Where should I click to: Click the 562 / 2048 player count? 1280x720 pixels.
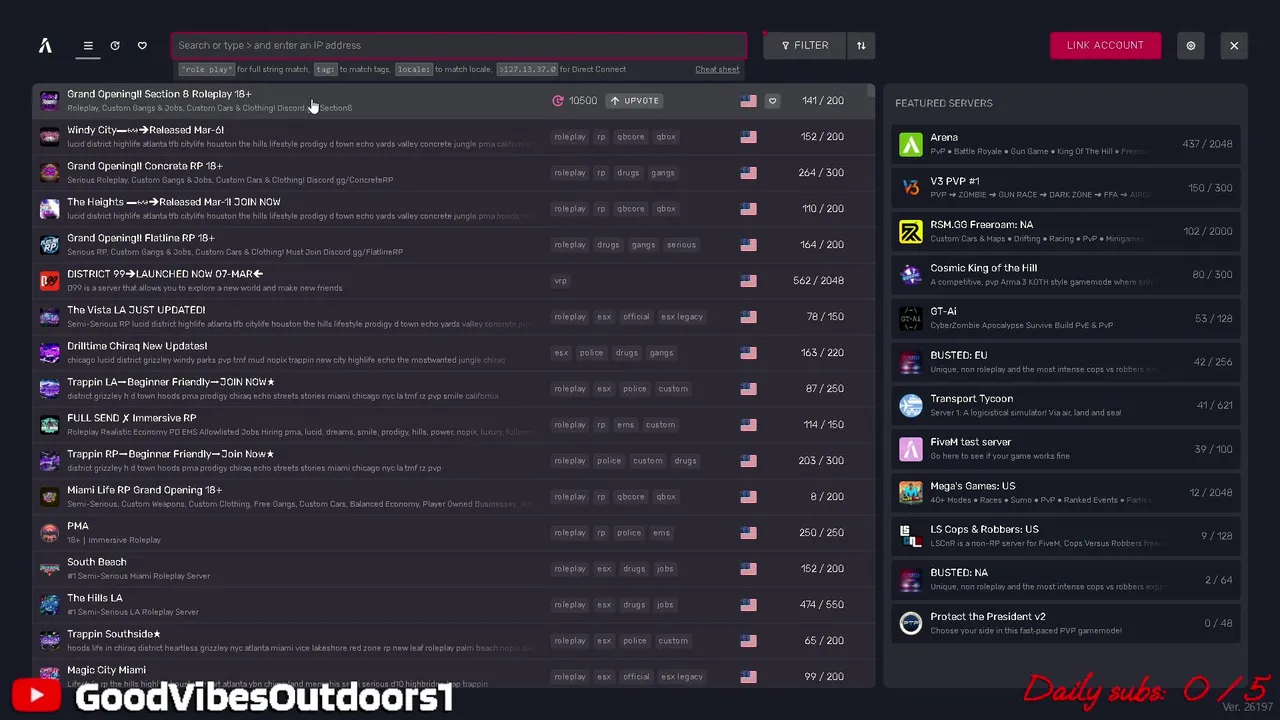pyautogui.click(x=818, y=281)
